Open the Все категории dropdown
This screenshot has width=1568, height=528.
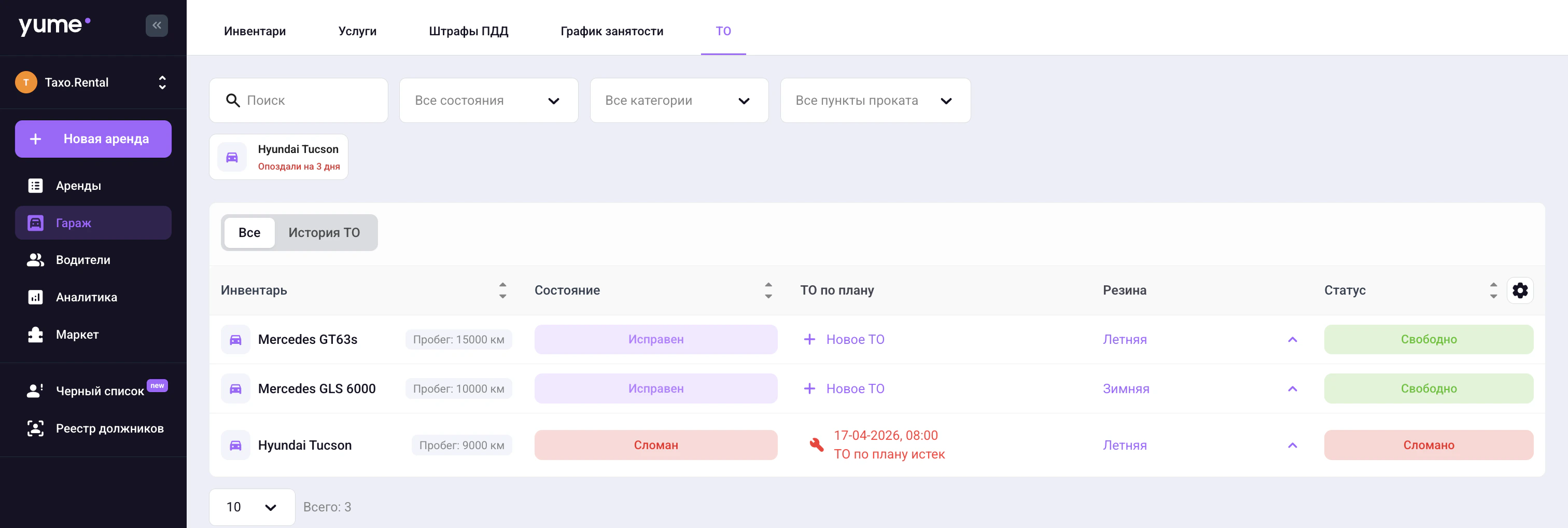[679, 101]
